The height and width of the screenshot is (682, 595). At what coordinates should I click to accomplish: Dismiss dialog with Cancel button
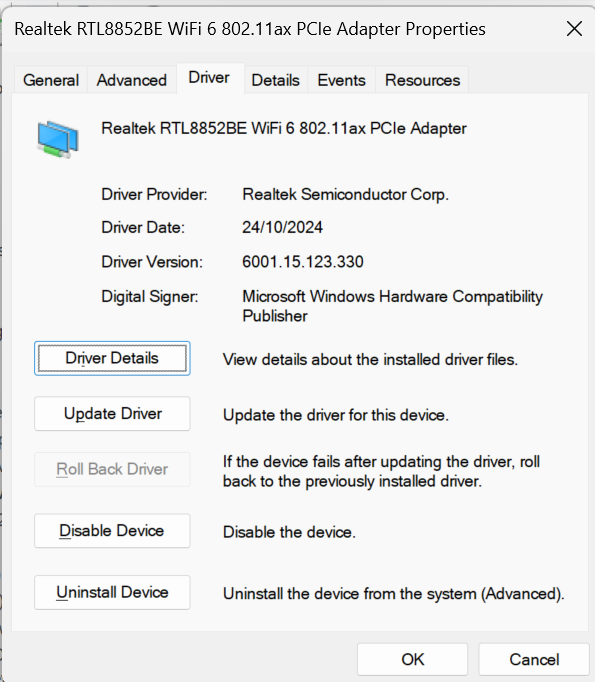point(534,659)
